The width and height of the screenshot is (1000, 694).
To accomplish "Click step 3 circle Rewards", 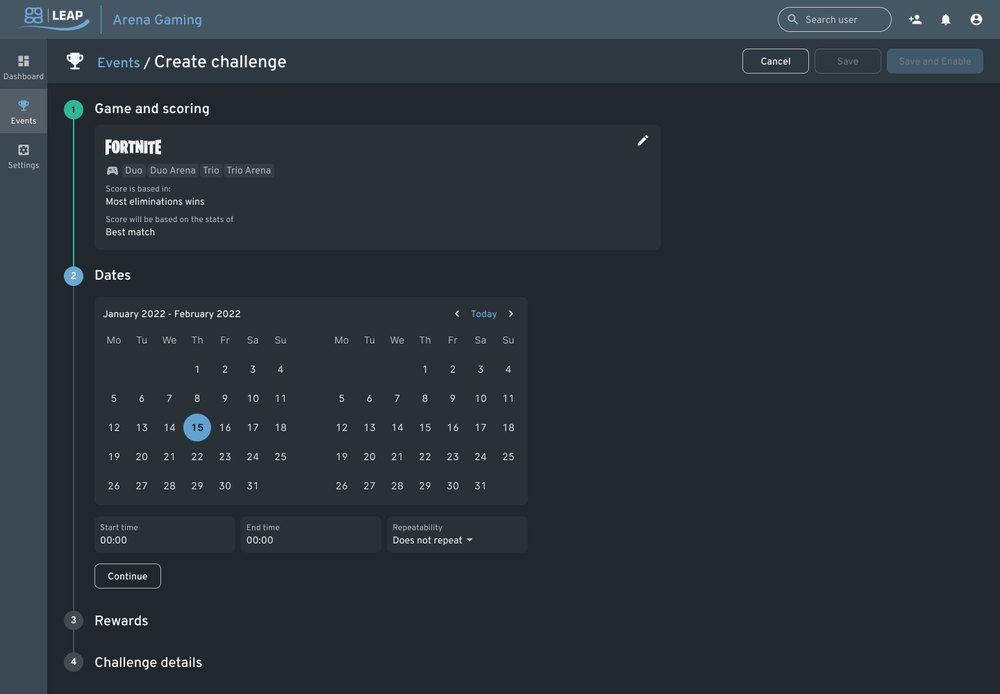I will point(73,620).
